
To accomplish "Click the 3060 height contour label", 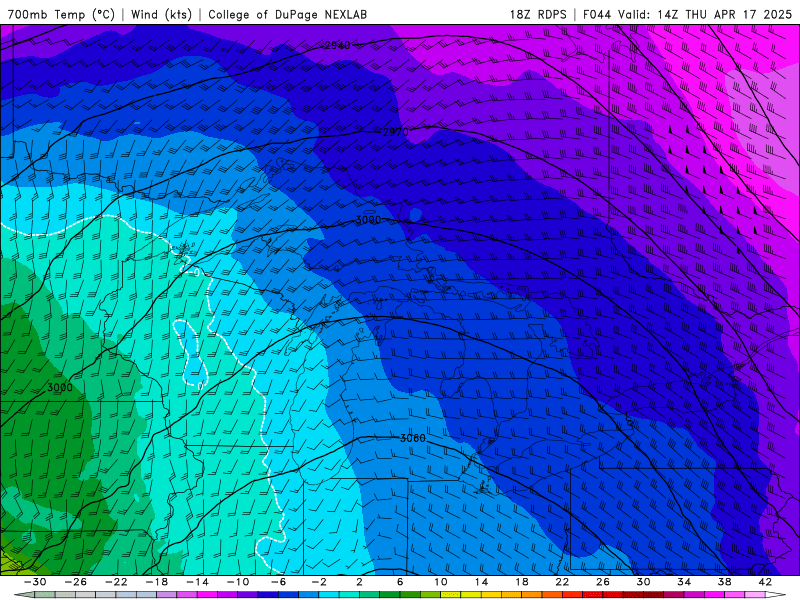I will pos(412,438).
